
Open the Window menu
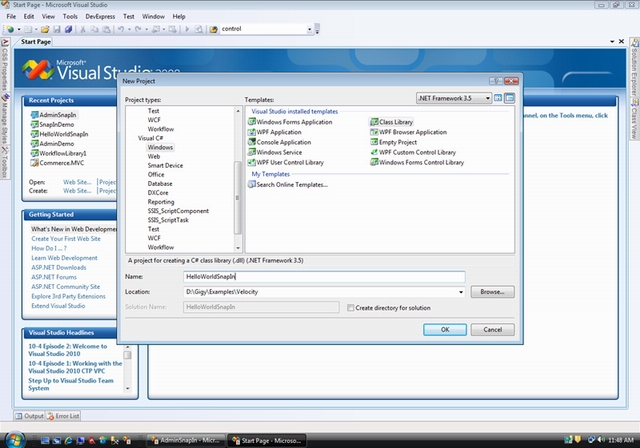(x=153, y=16)
